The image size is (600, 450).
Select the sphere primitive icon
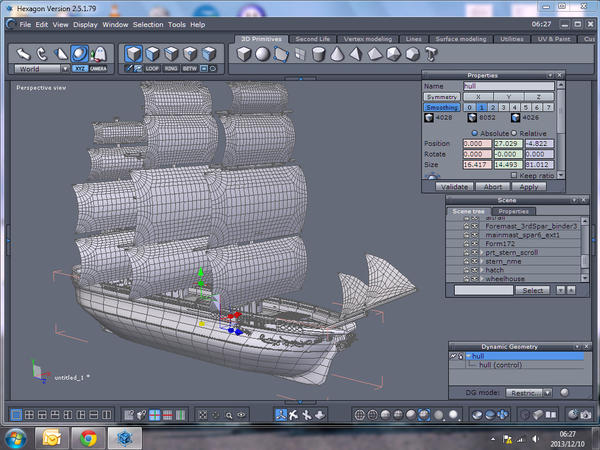click(262, 55)
